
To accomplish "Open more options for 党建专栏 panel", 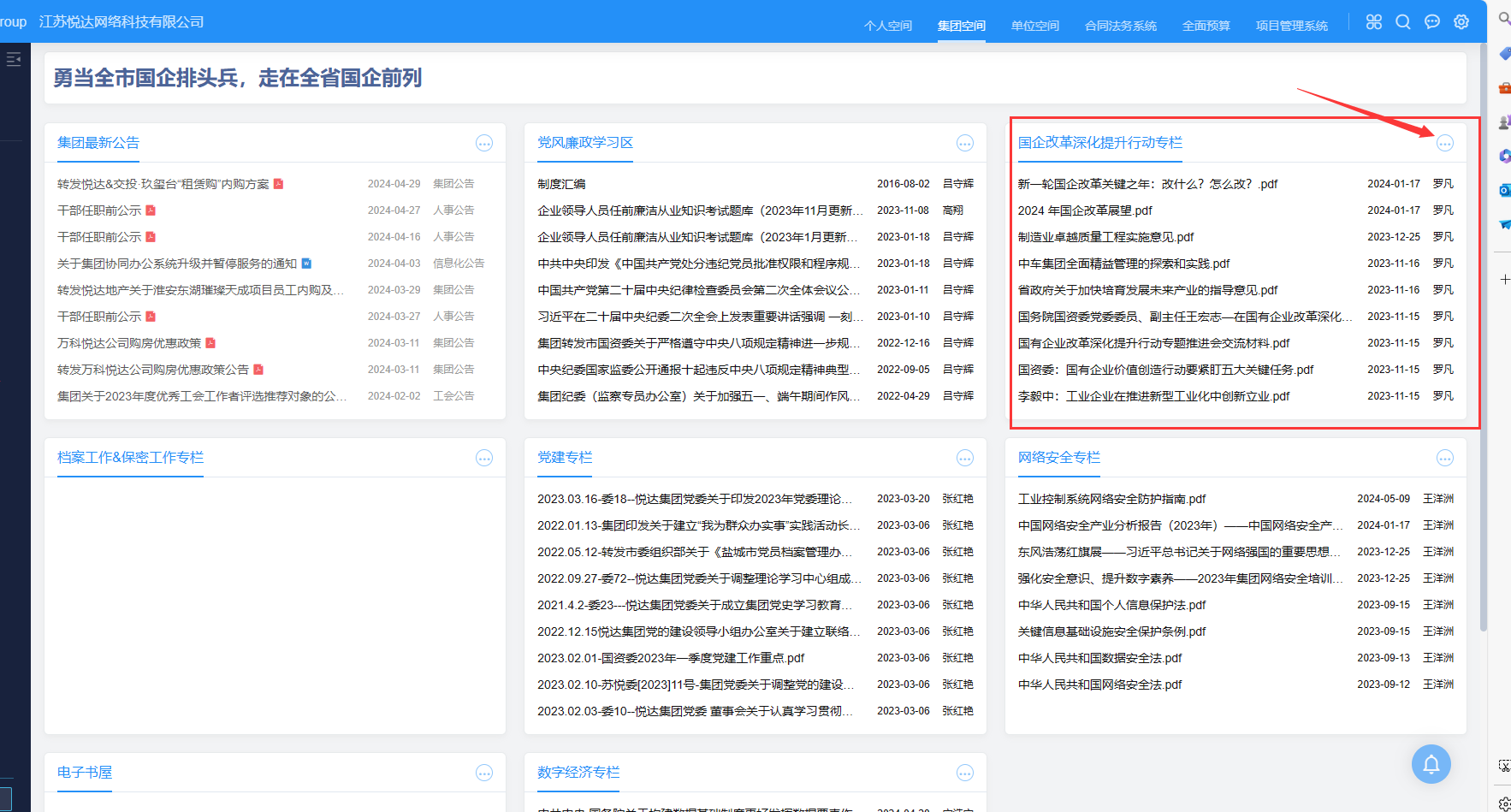I will click(964, 459).
